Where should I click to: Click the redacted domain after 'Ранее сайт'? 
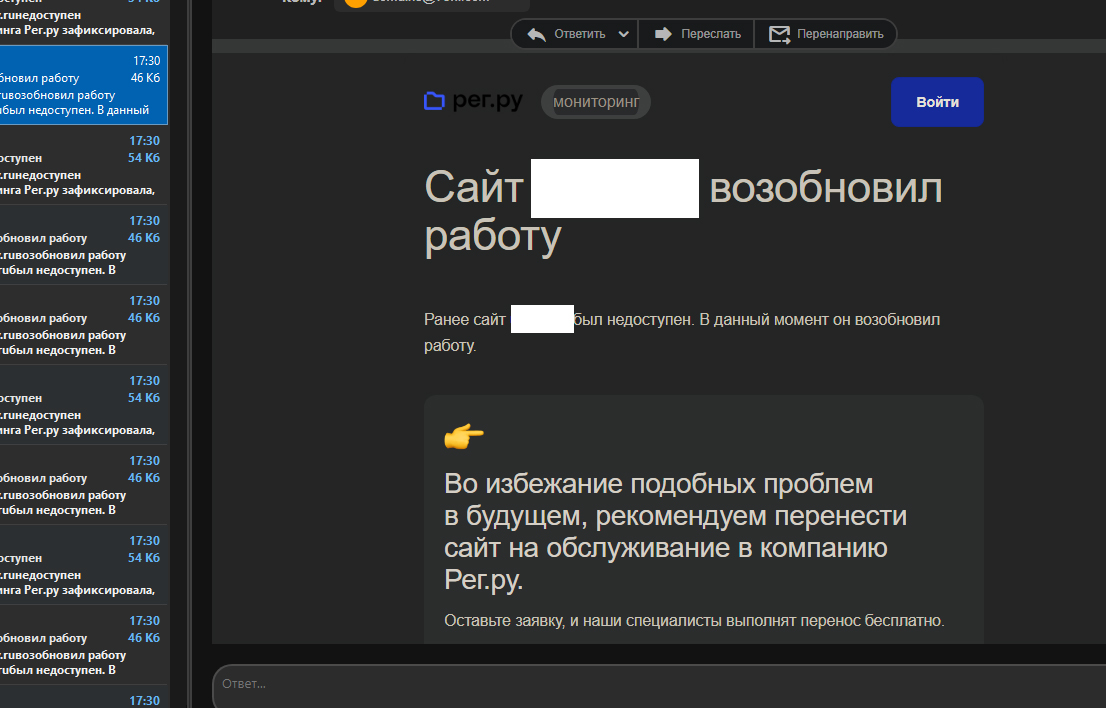coord(542,320)
